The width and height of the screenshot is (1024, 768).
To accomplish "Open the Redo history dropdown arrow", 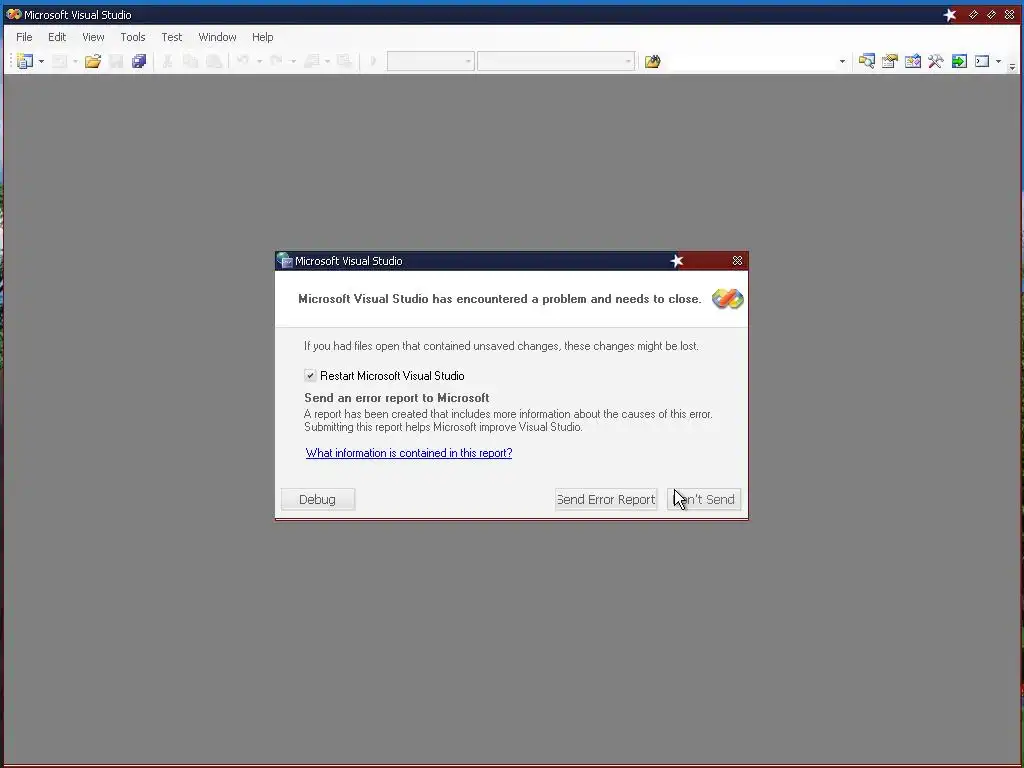I will pyautogui.click(x=293, y=61).
